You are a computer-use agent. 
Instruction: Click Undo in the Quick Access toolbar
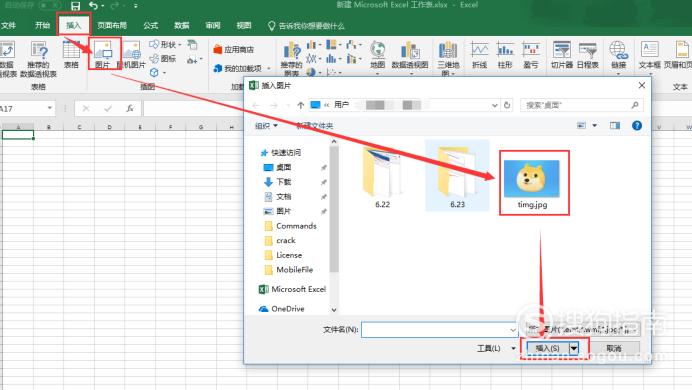coord(93,6)
